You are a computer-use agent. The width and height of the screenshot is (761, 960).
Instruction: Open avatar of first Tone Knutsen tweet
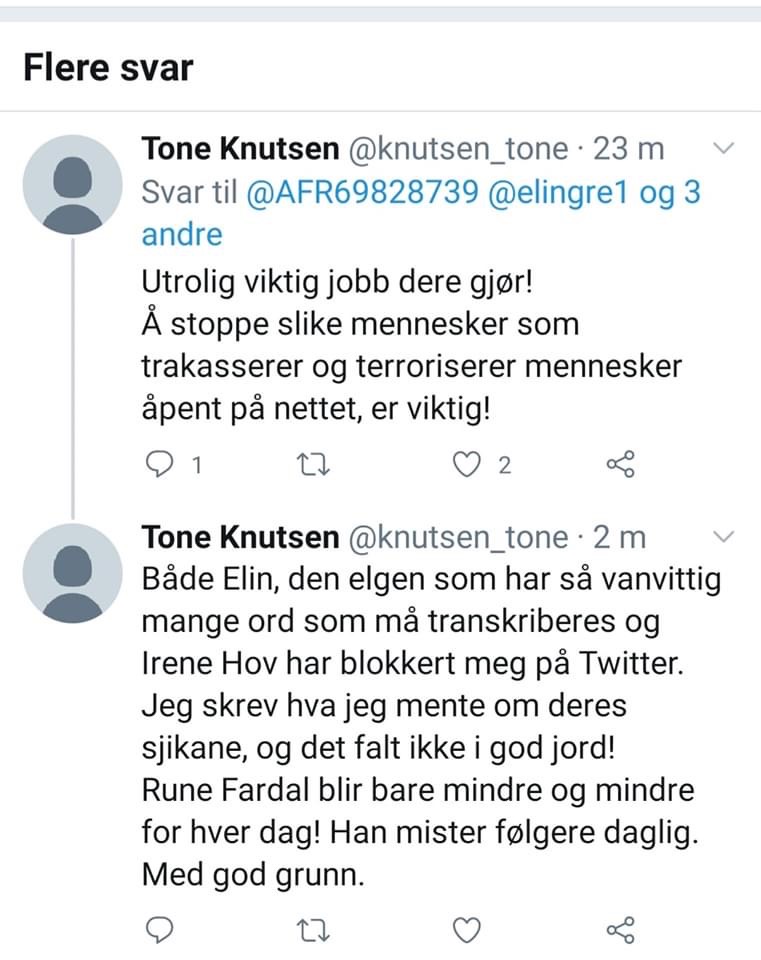[73, 185]
